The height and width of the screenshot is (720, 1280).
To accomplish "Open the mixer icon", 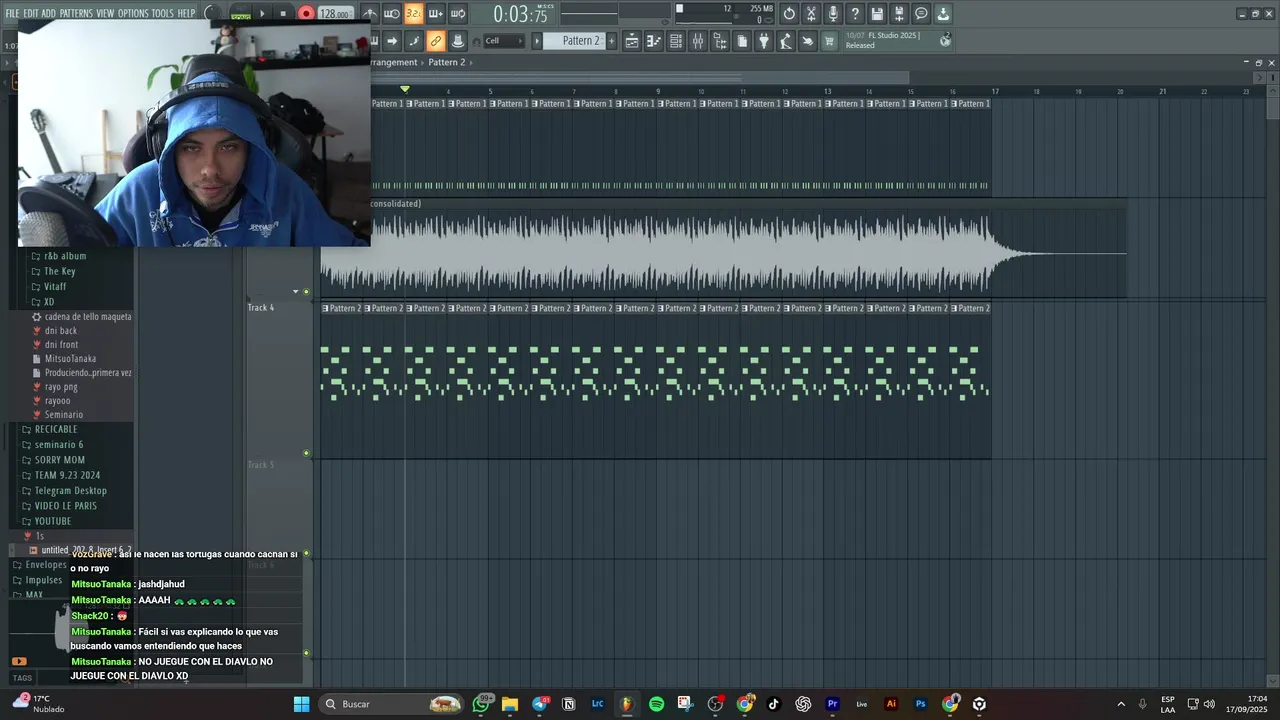I will 698,41.
